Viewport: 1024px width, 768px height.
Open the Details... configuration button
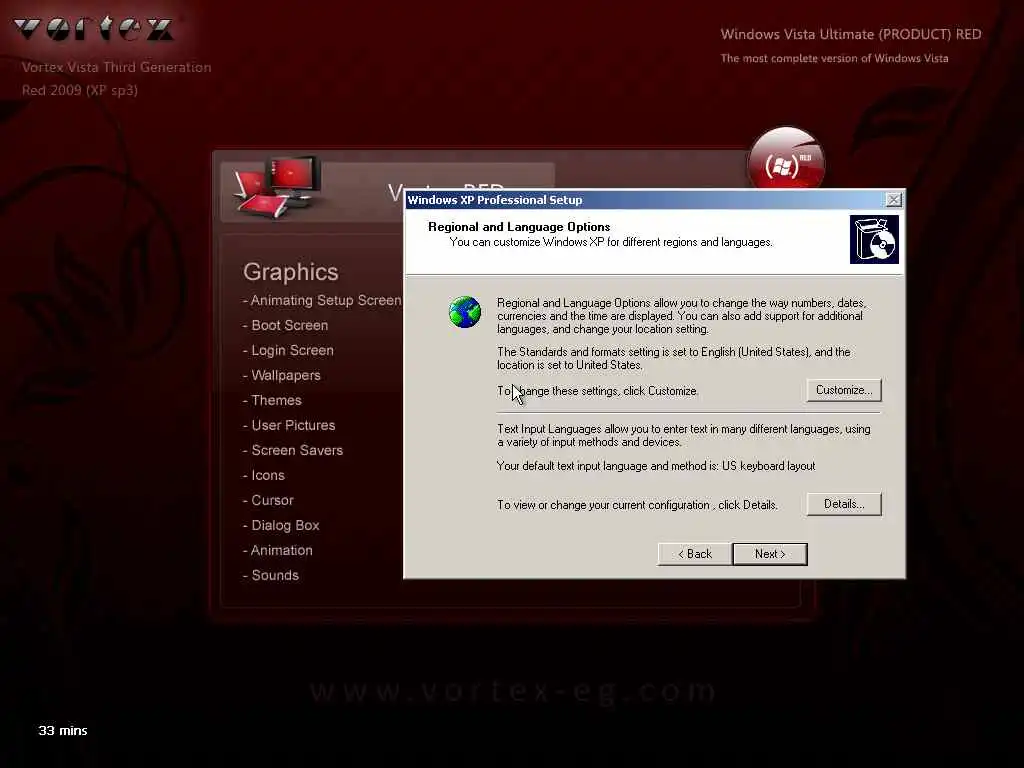tap(844, 504)
